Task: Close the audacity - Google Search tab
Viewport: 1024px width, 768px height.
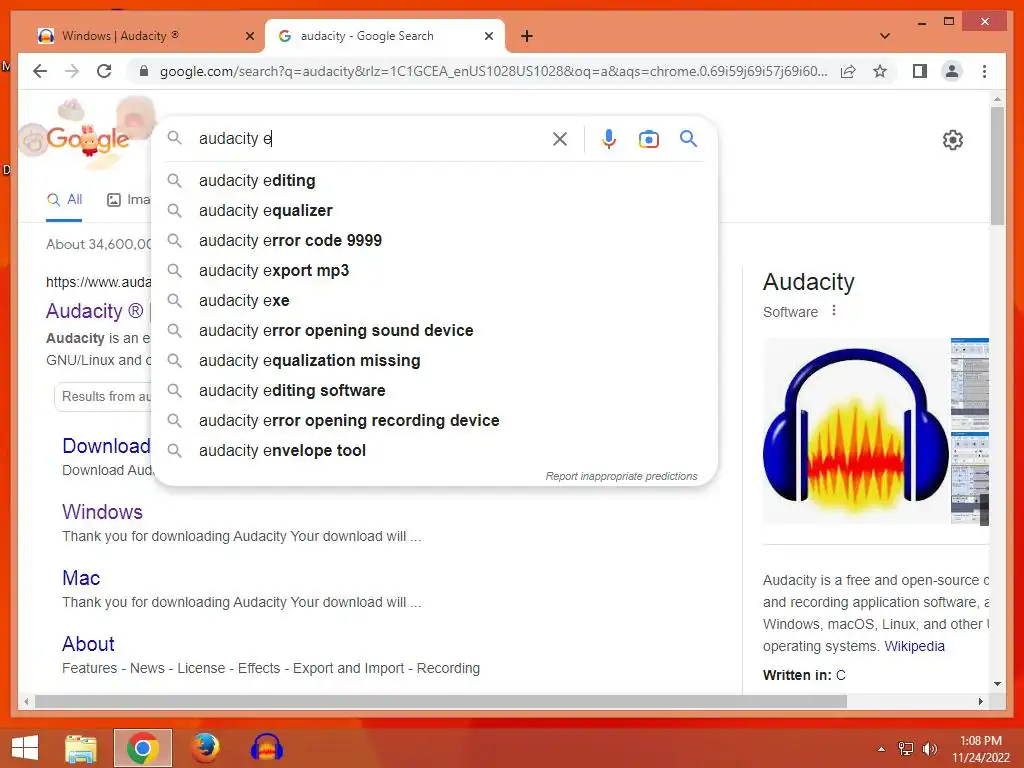Action: tap(488, 36)
